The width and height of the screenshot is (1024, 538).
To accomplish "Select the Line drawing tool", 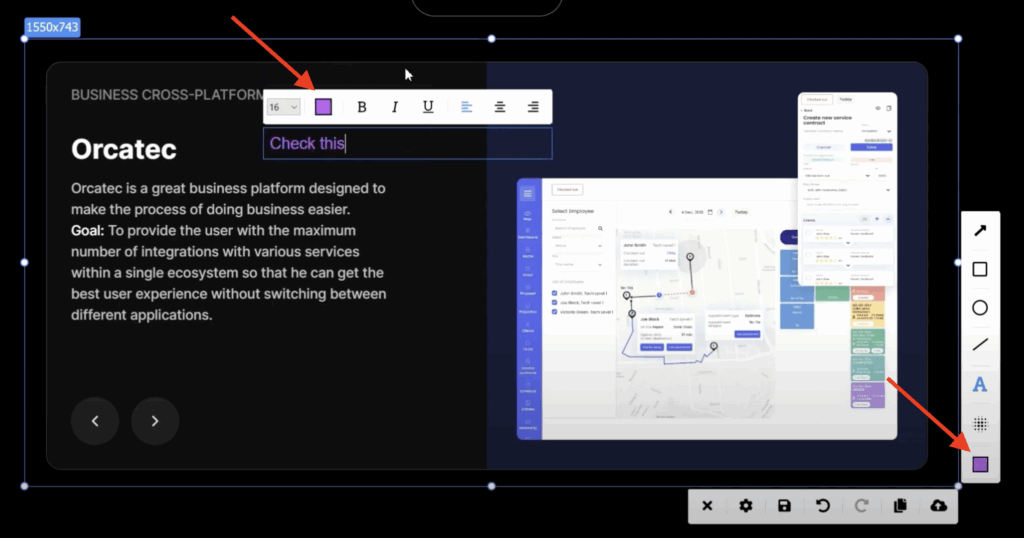I will pyautogui.click(x=980, y=345).
